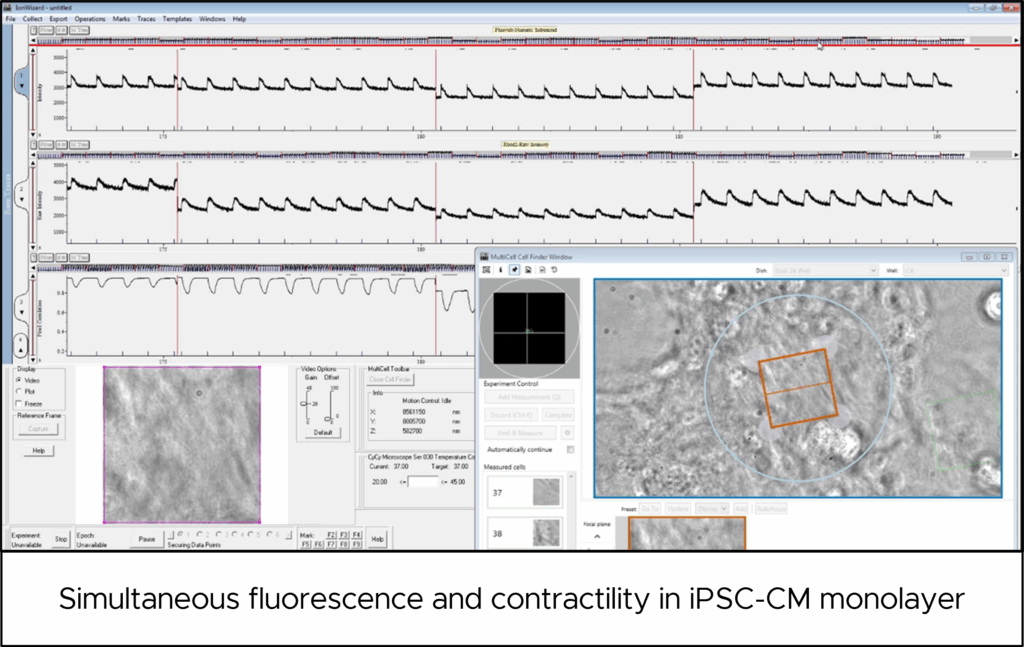Check the Automatically continue checkbox
1024x647 pixels.
[570, 450]
